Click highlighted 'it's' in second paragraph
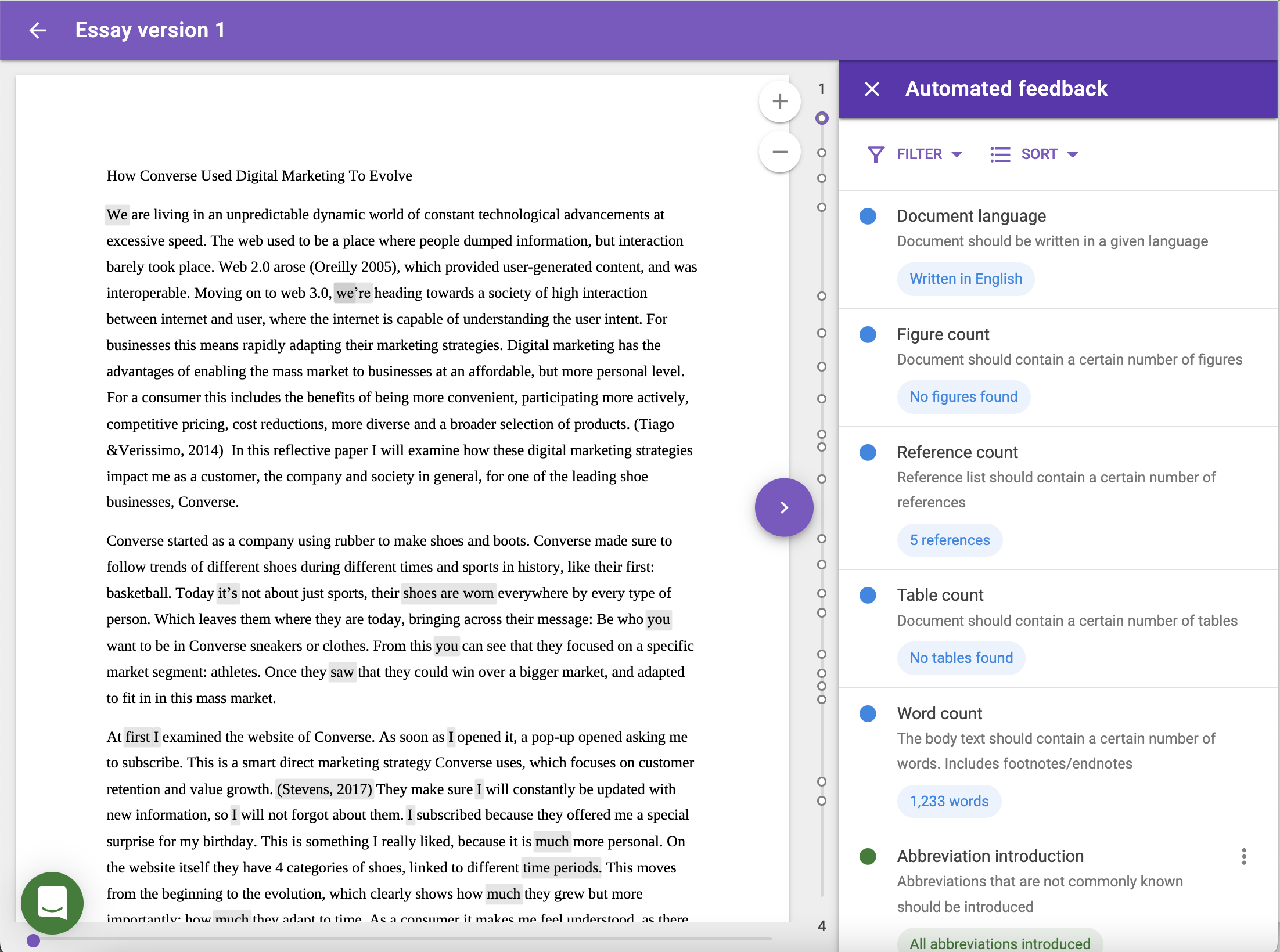The width and height of the screenshot is (1280, 952). [228, 593]
